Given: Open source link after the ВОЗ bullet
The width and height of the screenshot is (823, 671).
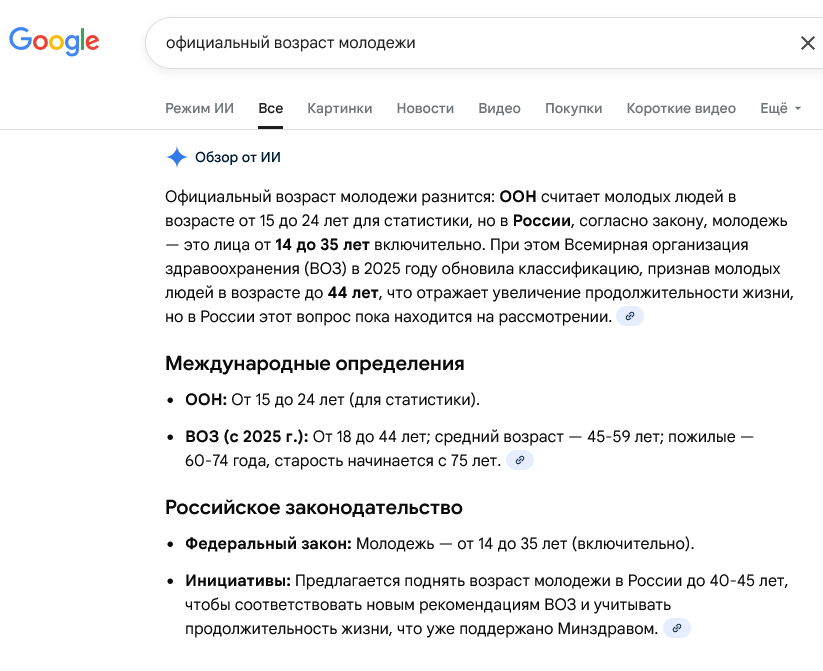Looking at the screenshot, I should 520,460.
